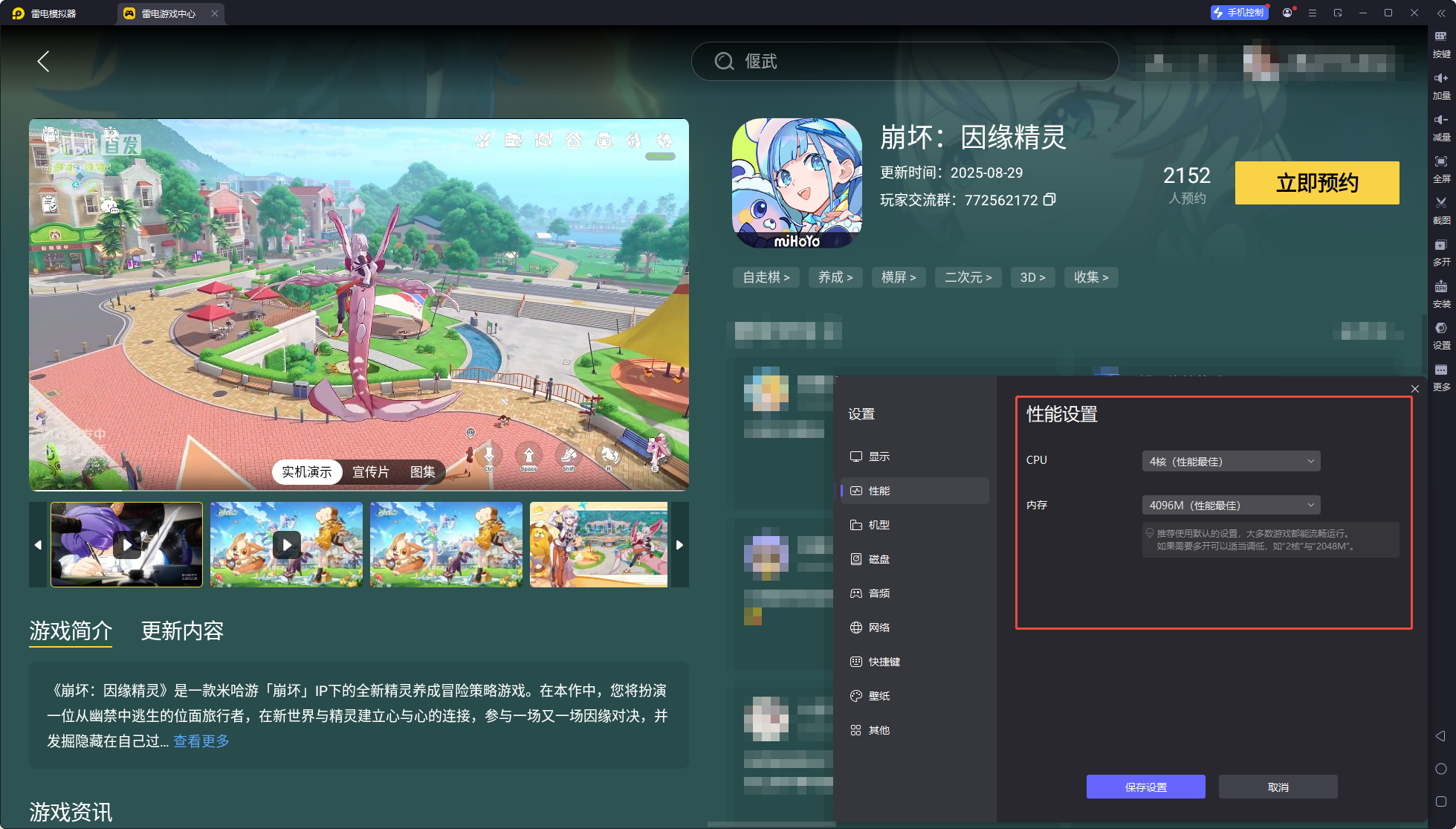The height and width of the screenshot is (829, 1456).
Task: Collapse the sidebar with double-chevron icon
Action: click(x=1441, y=13)
